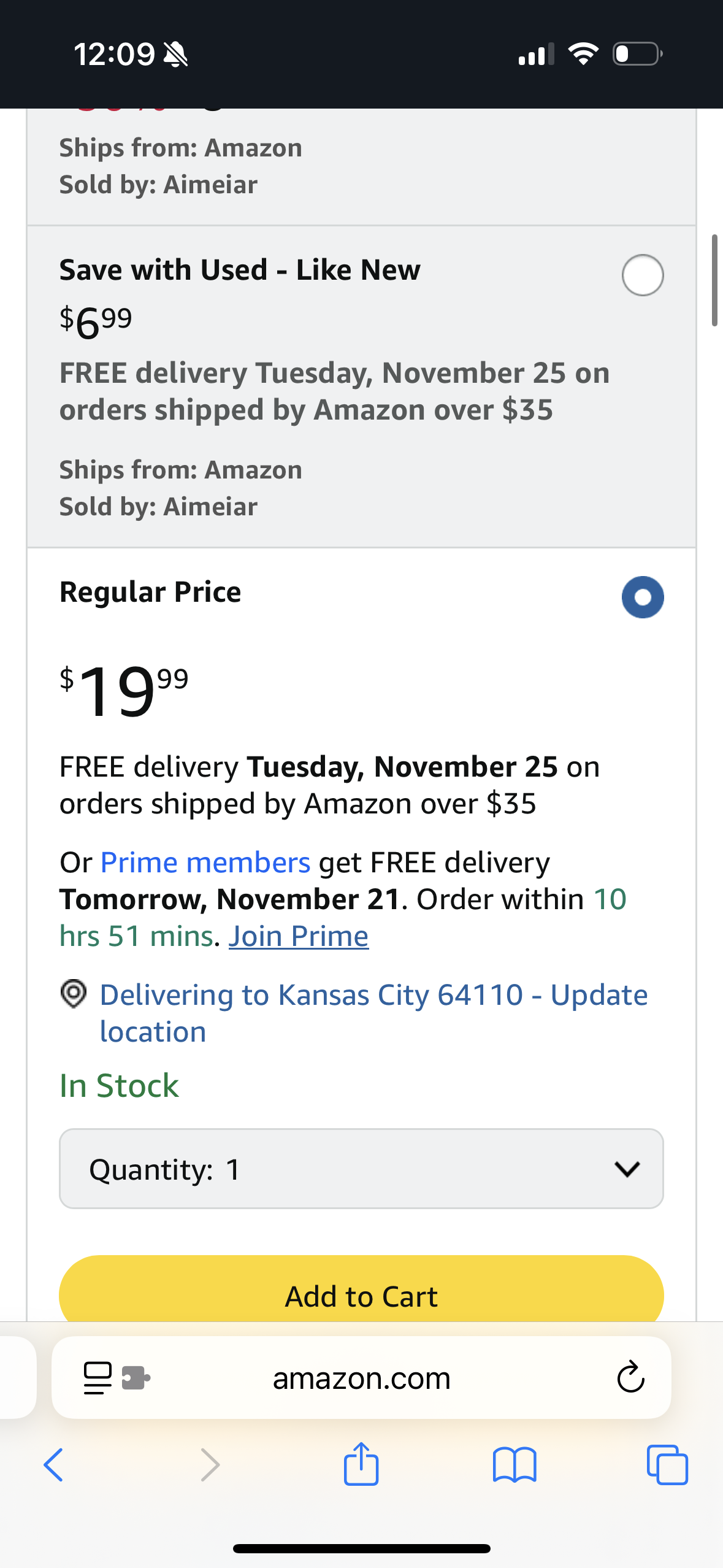Viewport: 723px width, 1568px height.
Task: Update Kansas City 64110 delivery location
Action: pyautogui.click(x=373, y=1012)
